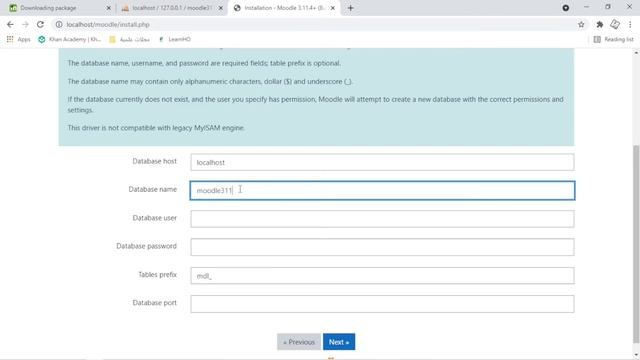The width and height of the screenshot is (640, 360).
Task: Open LearnHD bookmark
Action: coord(175,39)
